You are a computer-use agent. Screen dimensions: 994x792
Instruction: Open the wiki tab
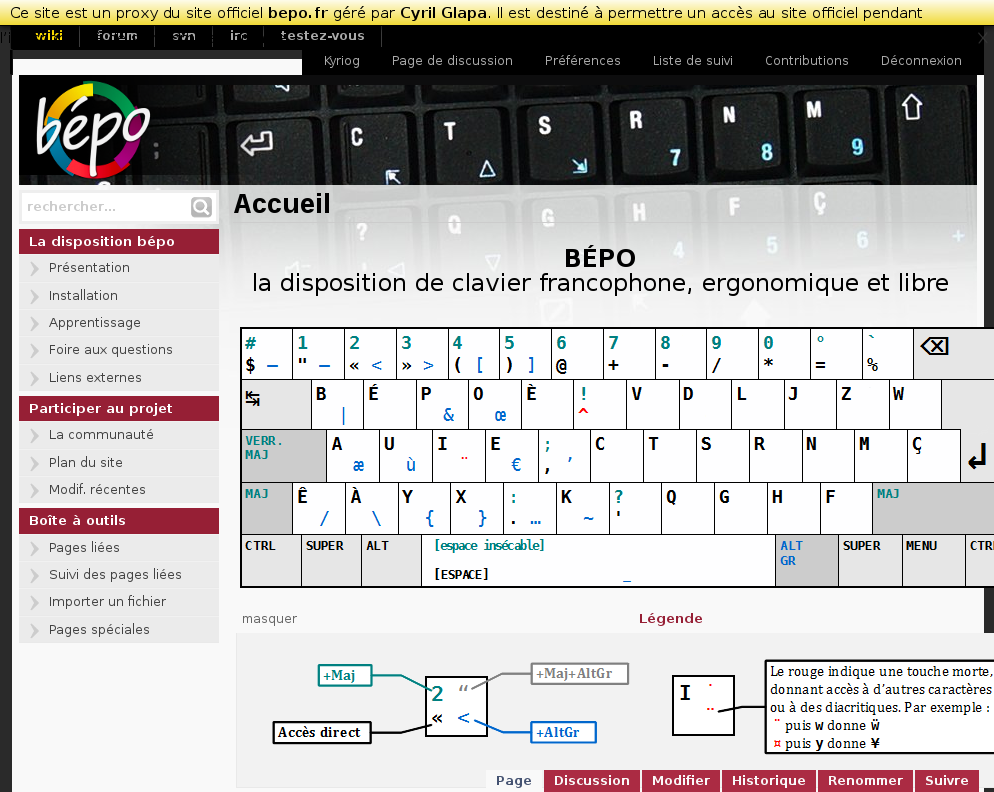point(49,36)
